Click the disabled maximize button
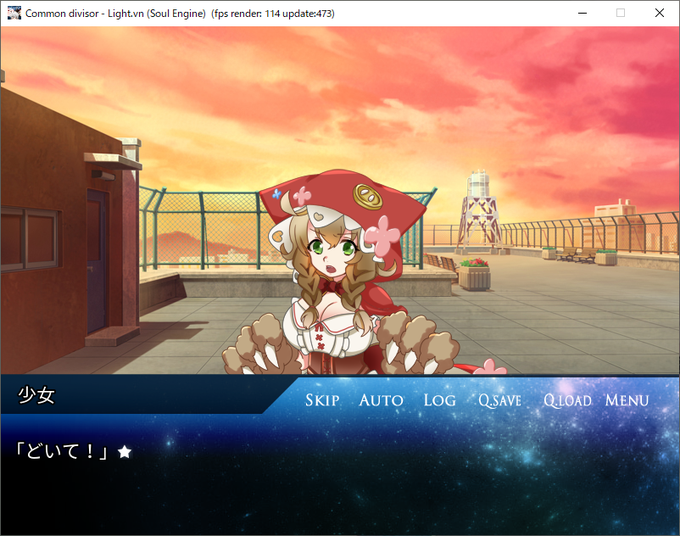This screenshot has width=680, height=536. pos(621,13)
